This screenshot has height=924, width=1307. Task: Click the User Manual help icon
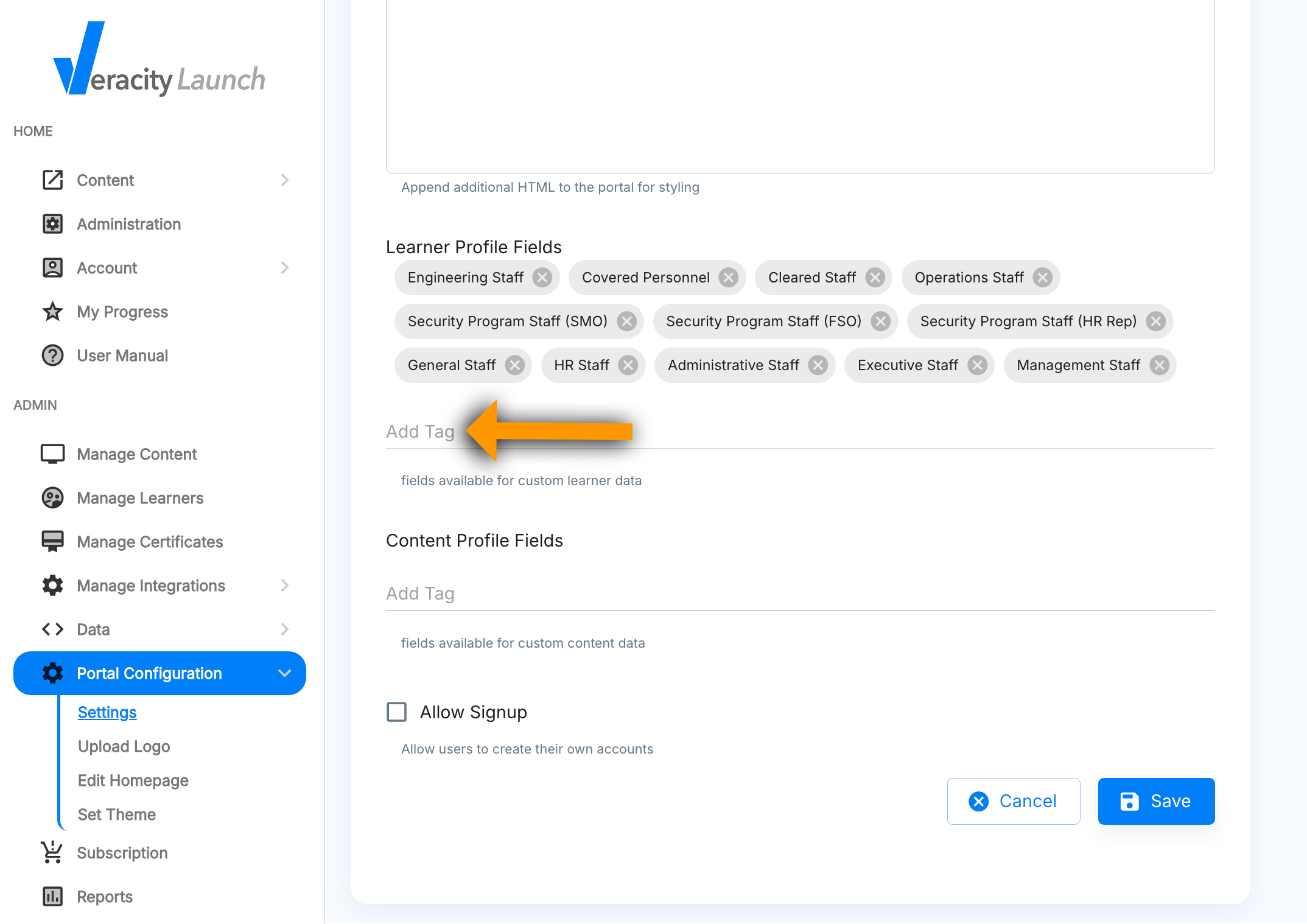(52, 355)
